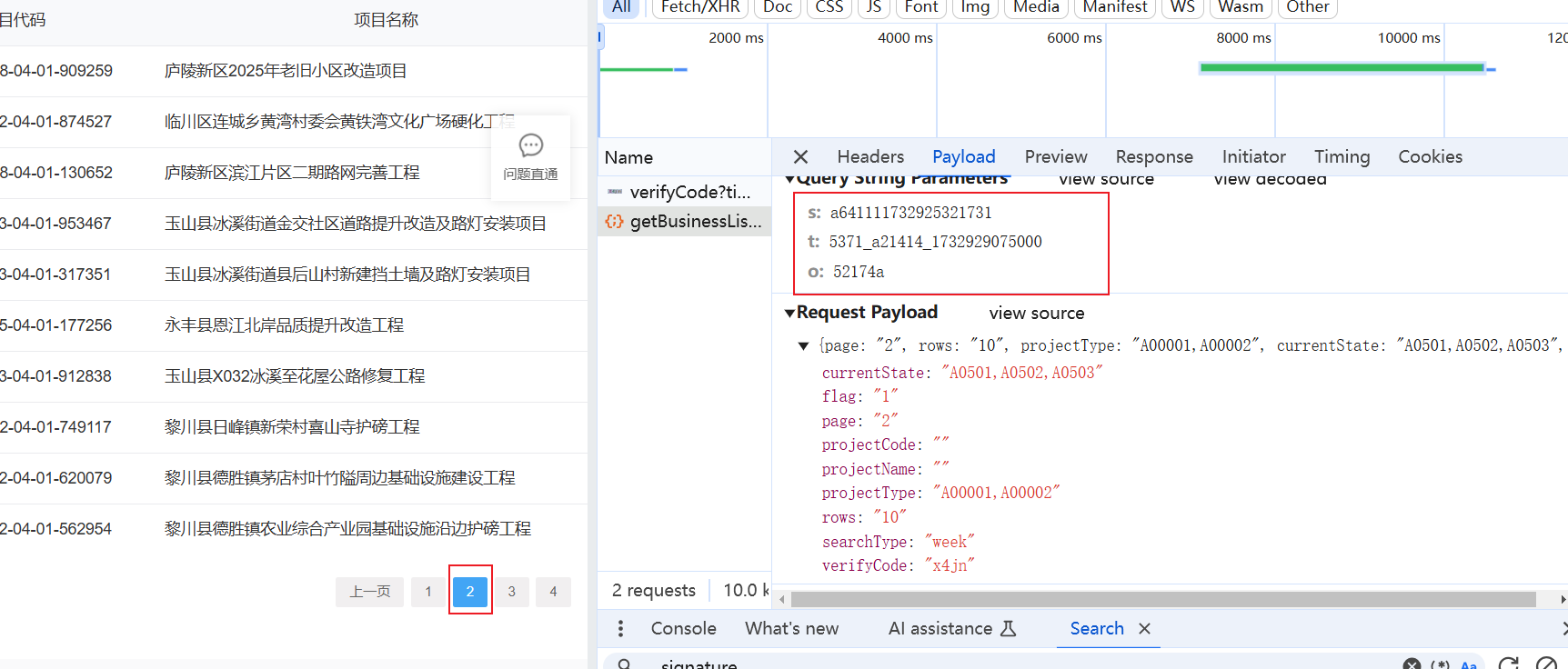Screen dimensions: 1568x669
Task: Click the 上一页 previous page button
Action: coord(369,592)
